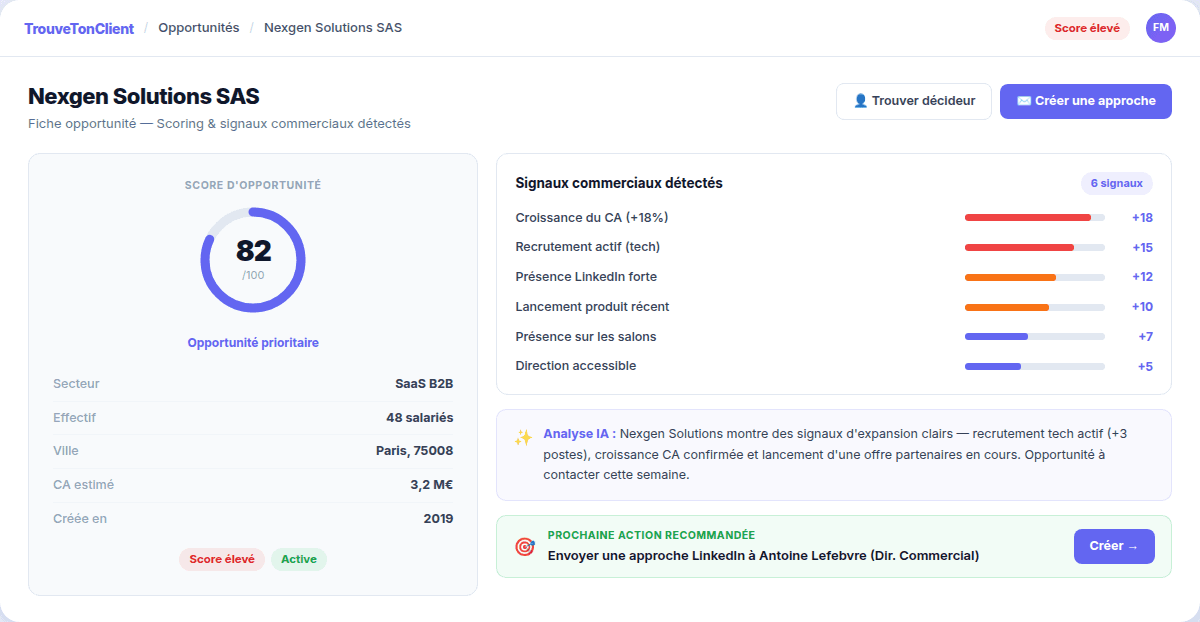
Task: Click the Présence sur les salons signal
Action: pos(586,337)
